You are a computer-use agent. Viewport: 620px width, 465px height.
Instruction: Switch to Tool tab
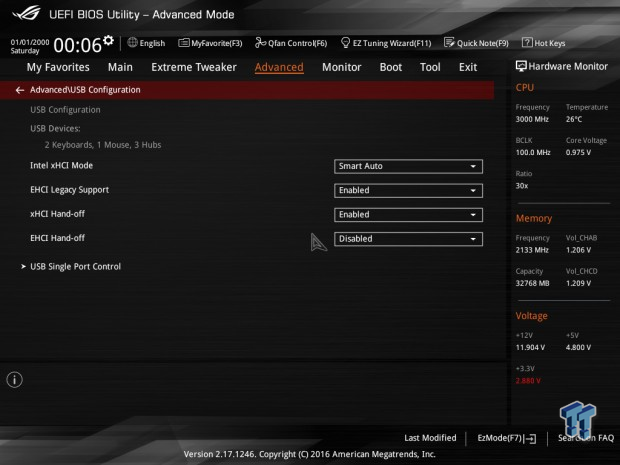430,67
